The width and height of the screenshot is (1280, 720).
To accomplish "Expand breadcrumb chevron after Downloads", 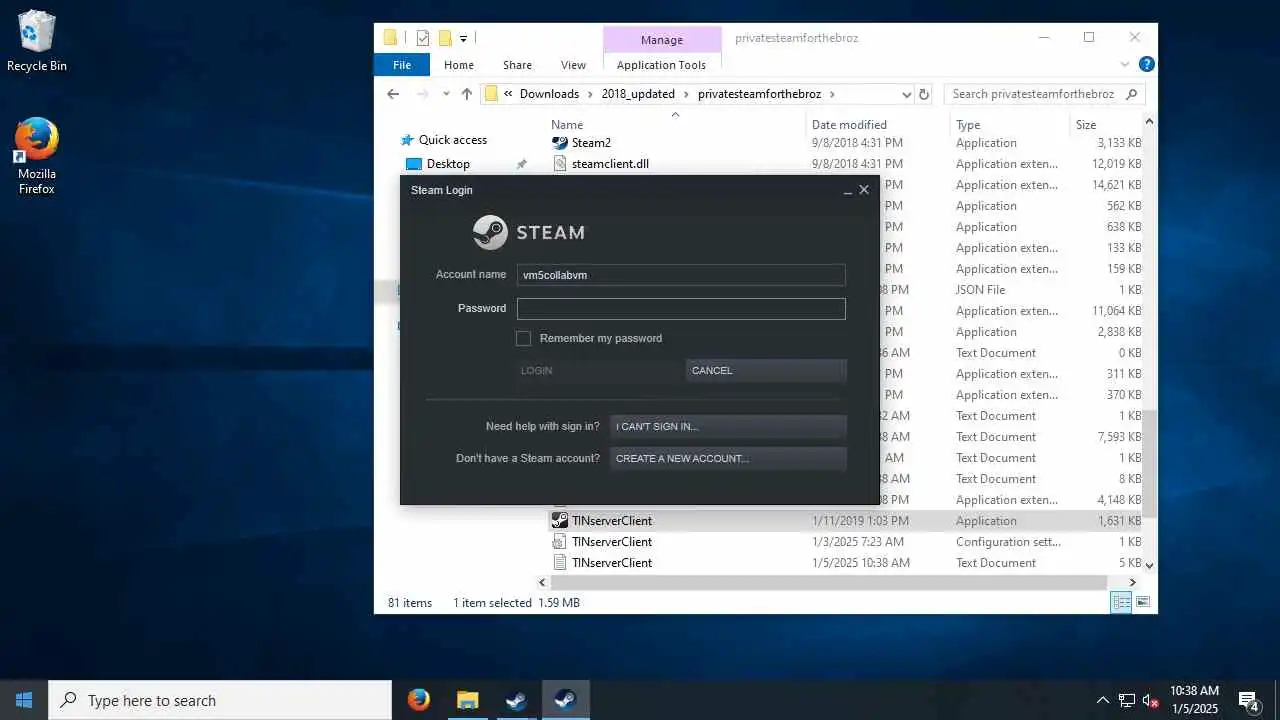I will pyautogui.click(x=590, y=94).
